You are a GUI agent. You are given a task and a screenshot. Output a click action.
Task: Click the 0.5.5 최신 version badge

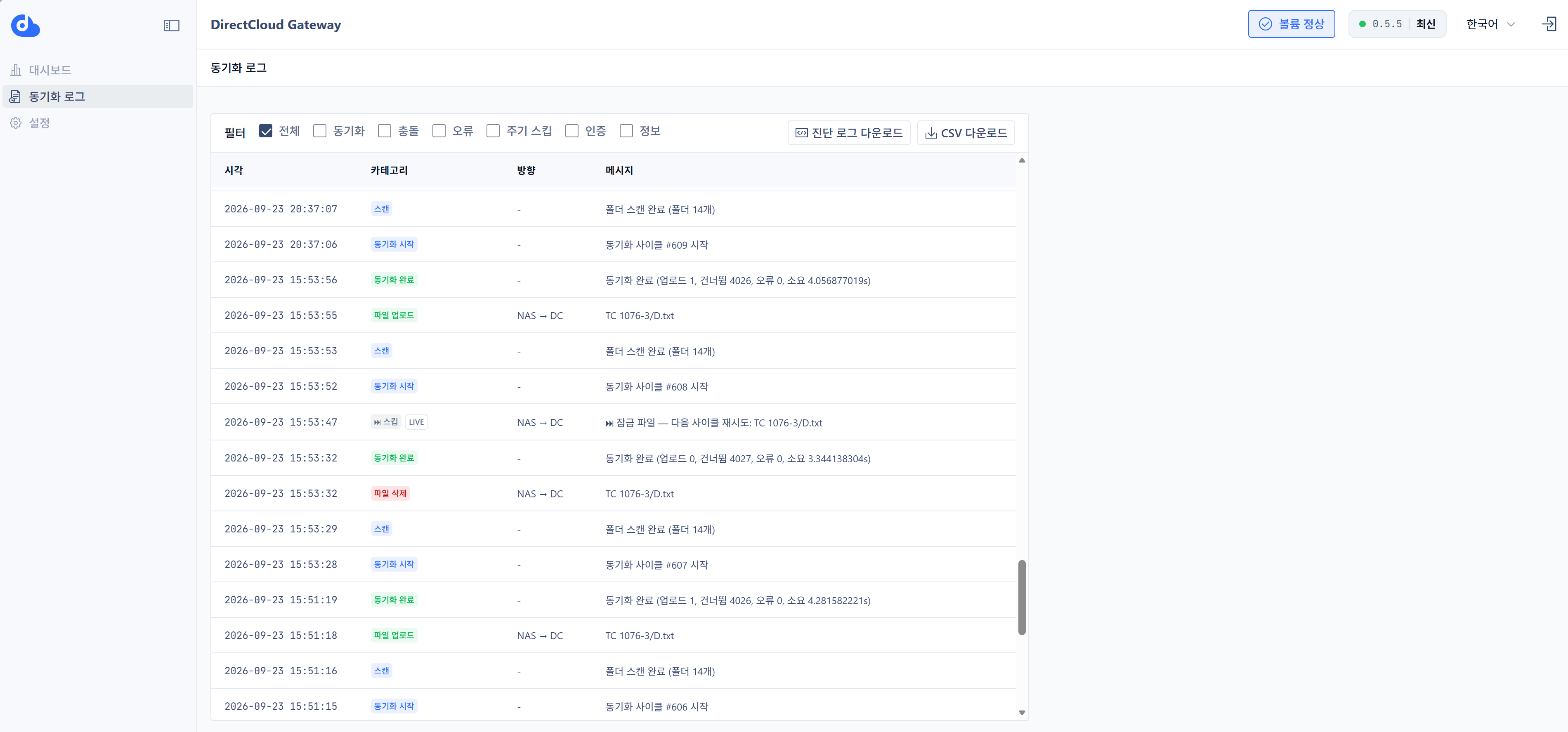[1397, 24]
